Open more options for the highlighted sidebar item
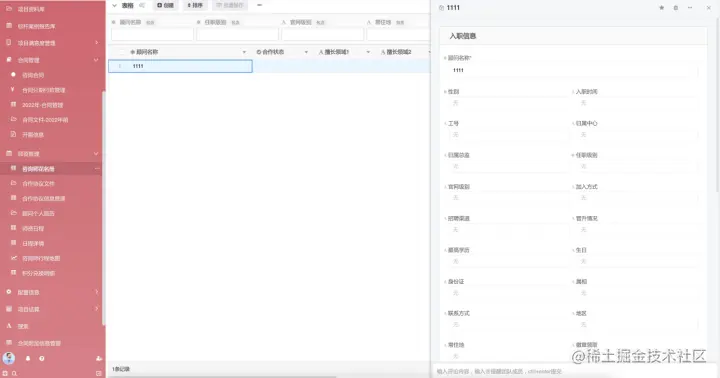 click(x=97, y=169)
